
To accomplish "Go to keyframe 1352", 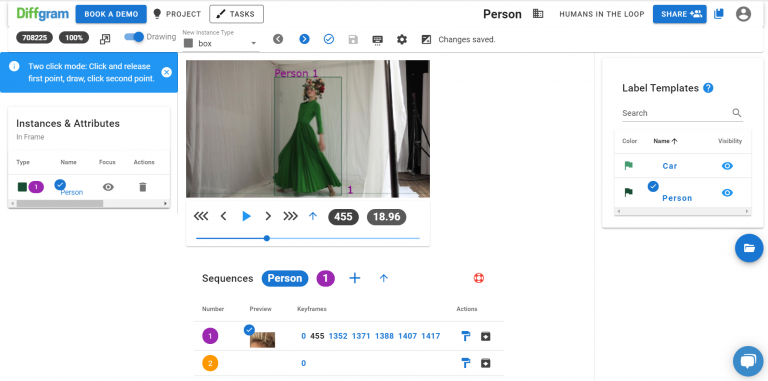I will pos(338,336).
